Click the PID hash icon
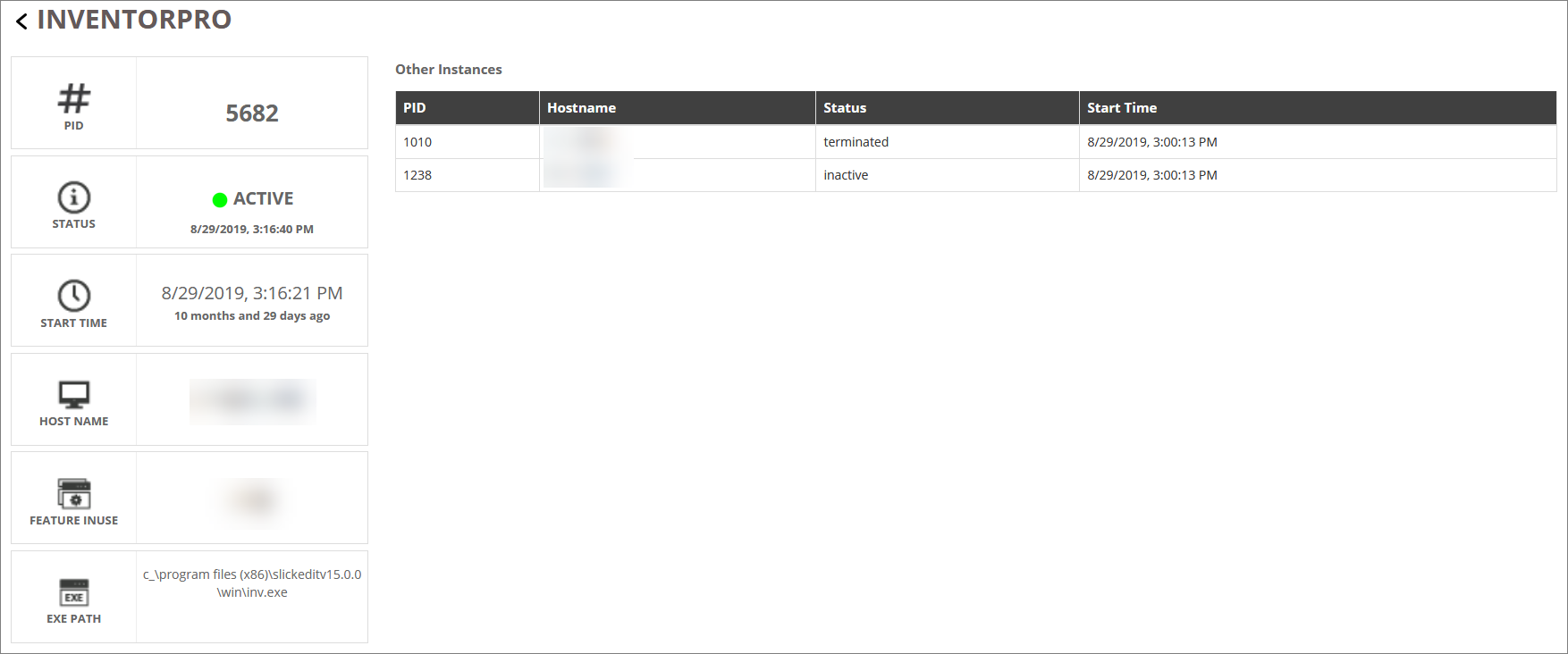The height and width of the screenshot is (654, 1568). (74, 98)
